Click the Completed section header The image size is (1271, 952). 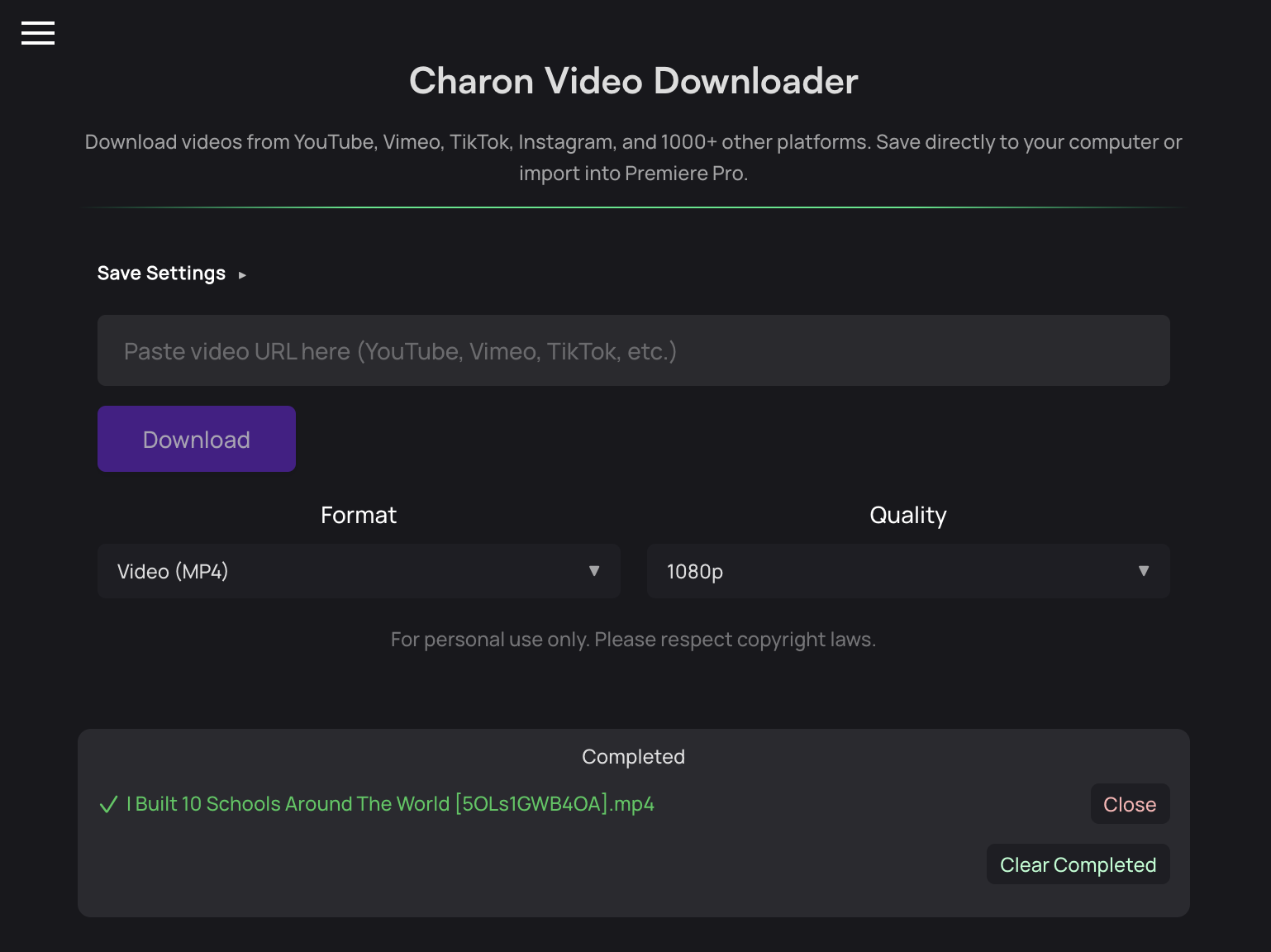tap(633, 756)
